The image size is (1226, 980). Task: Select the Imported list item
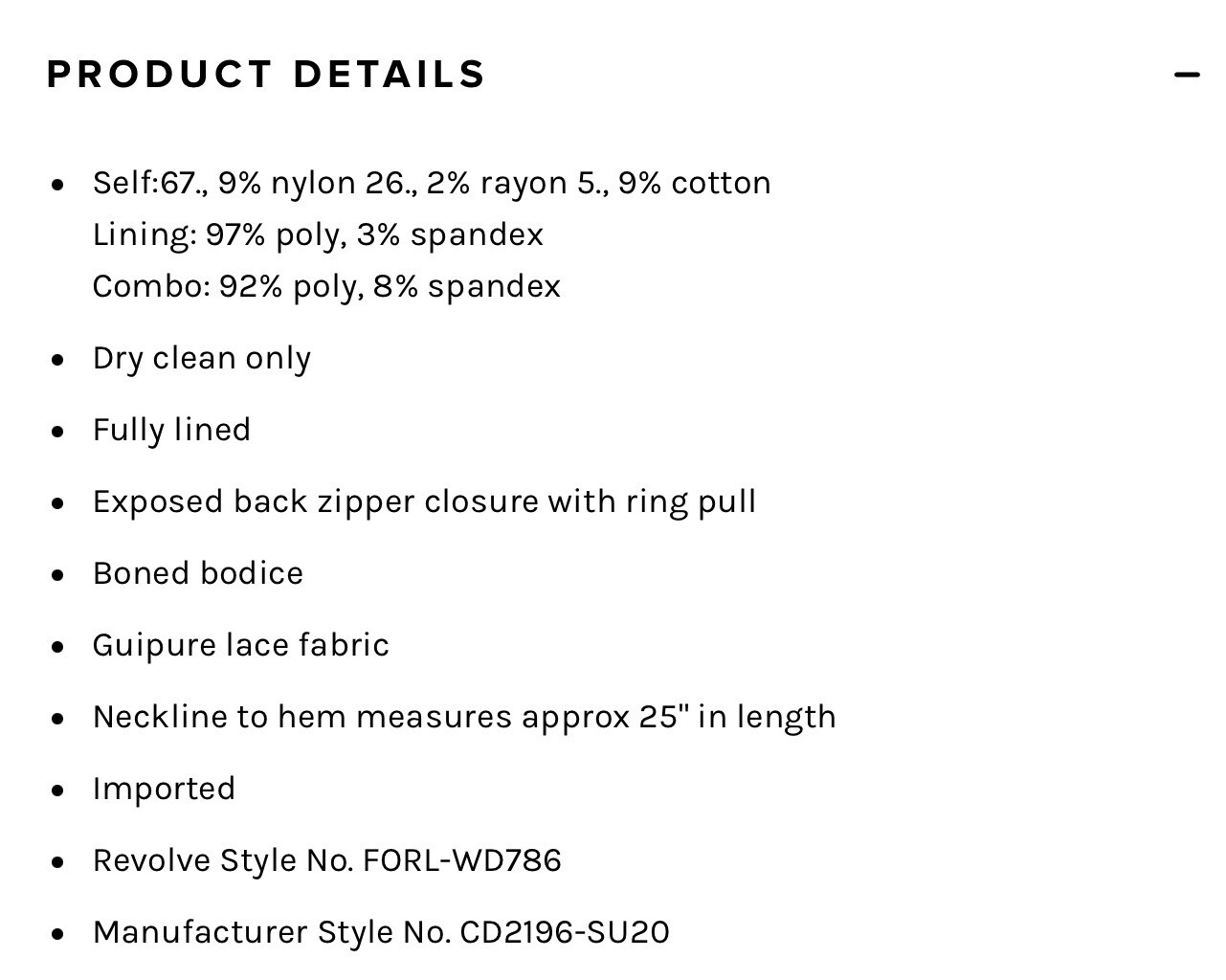click(x=164, y=789)
